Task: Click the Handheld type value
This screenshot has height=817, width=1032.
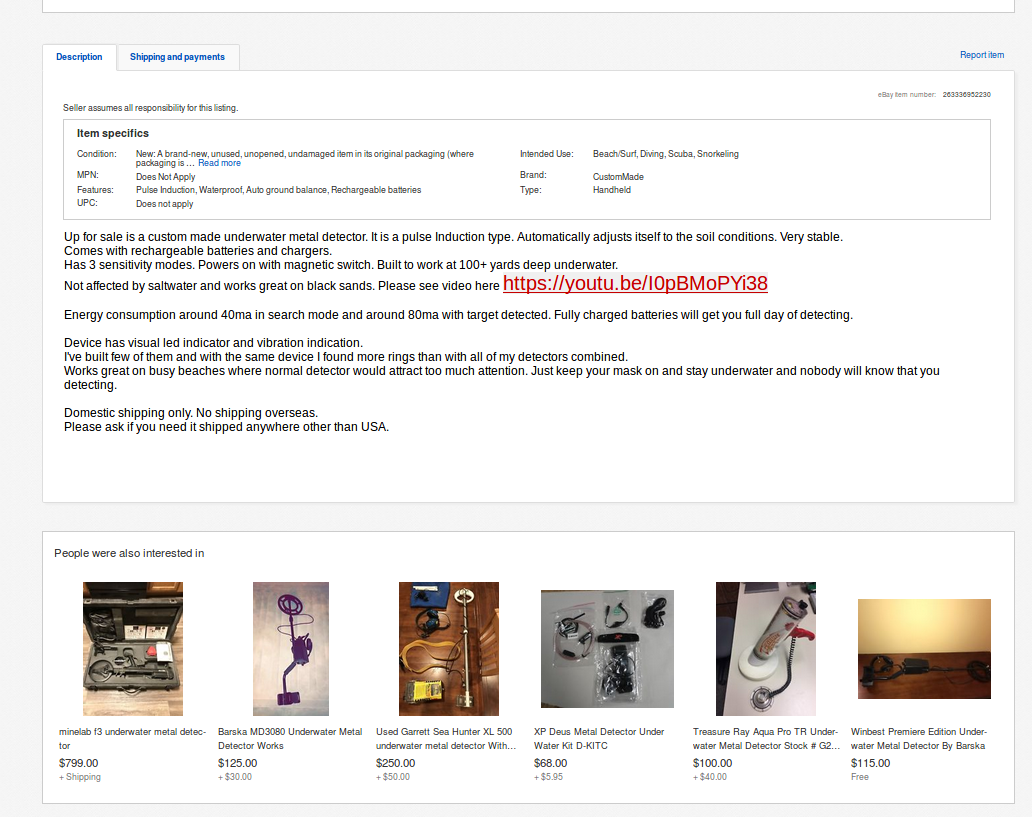Action: pyautogui.click(x=611, y=190)
